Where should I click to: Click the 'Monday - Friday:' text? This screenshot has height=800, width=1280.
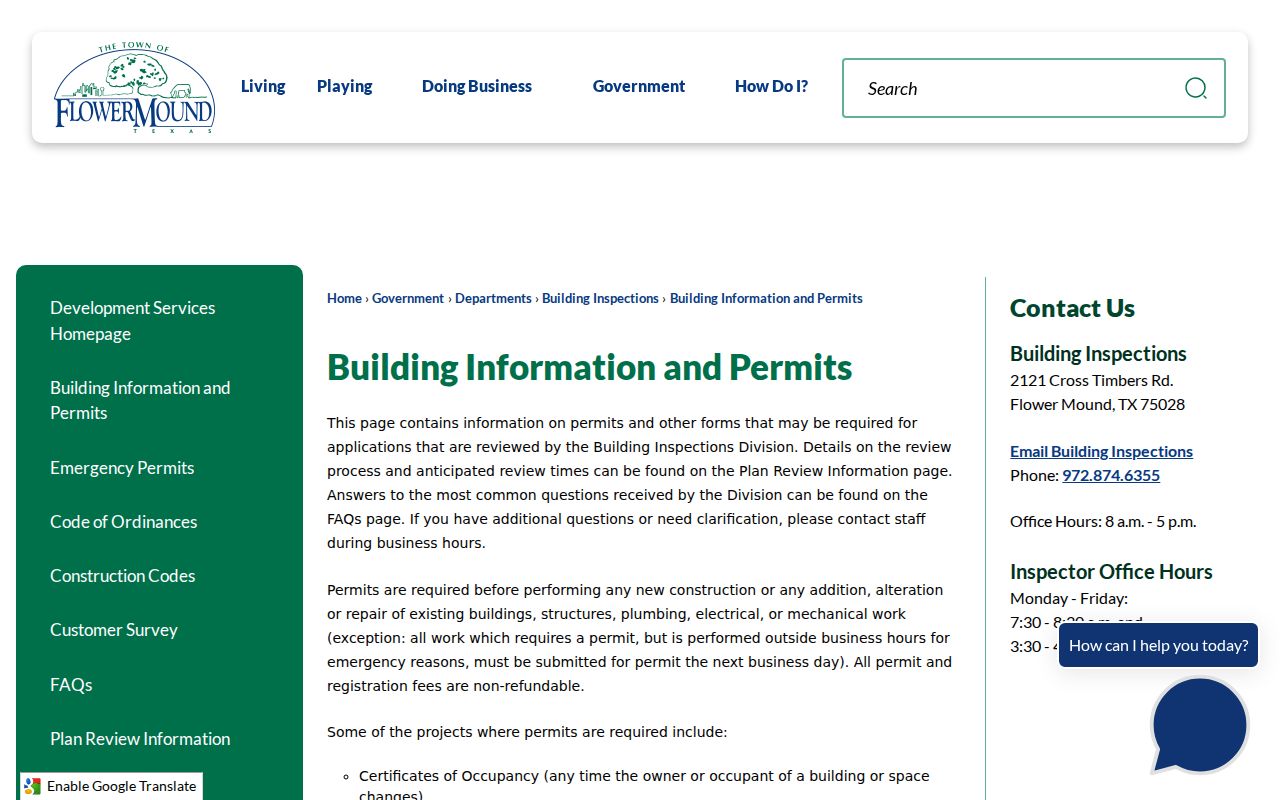[x=1069, y=598]
